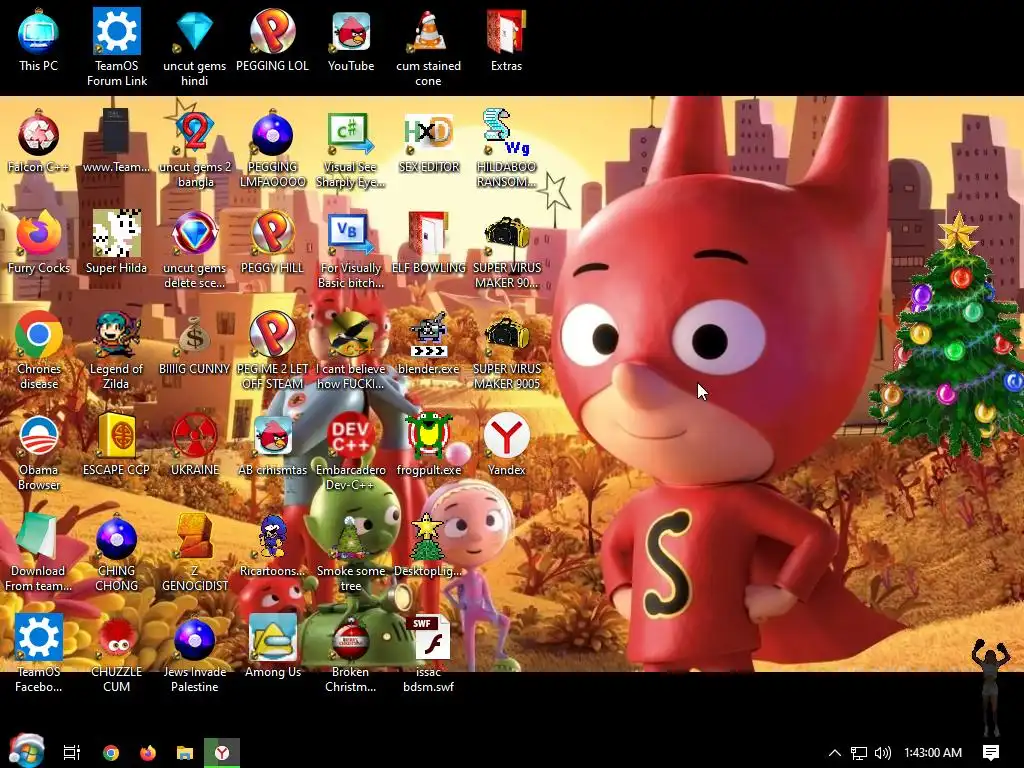
Task: Launch the AB crhismtas Angry Birds icon
Action: click(272, 444)
